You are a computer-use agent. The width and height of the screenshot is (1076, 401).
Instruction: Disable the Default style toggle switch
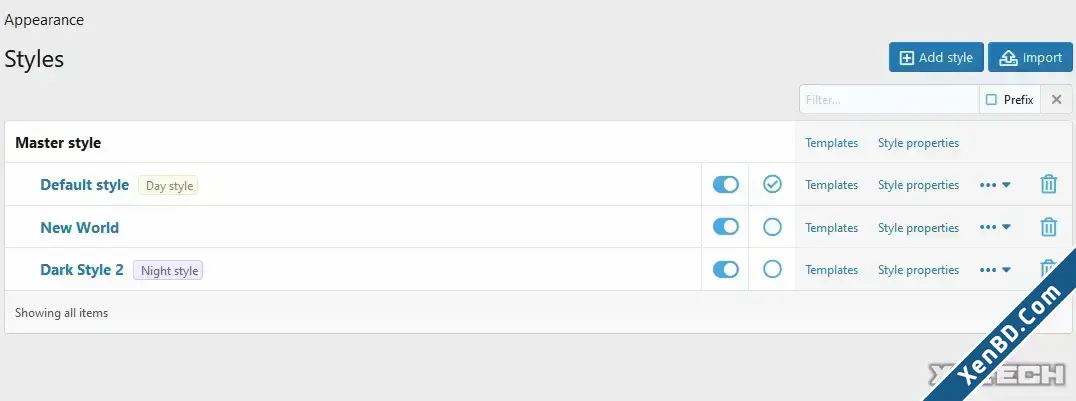click(x=725, y=184)
